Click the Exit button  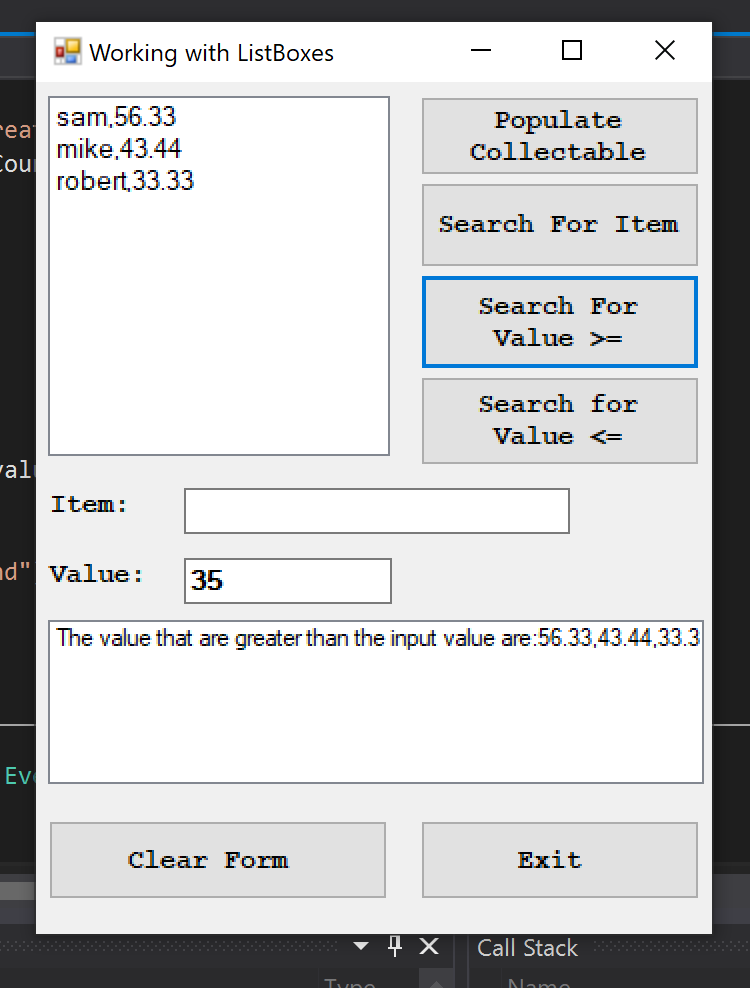coord(559,859)
